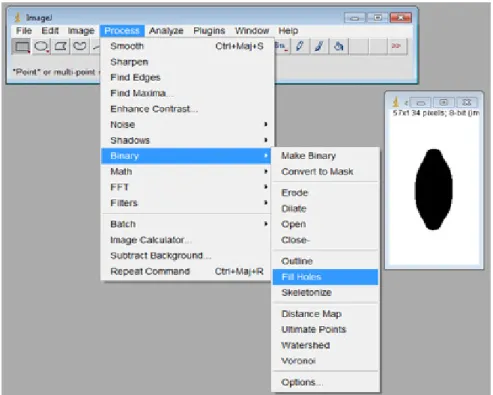Select the Rectangle selection tool
The image size is (493, 395).
click(x=22, y=46)
